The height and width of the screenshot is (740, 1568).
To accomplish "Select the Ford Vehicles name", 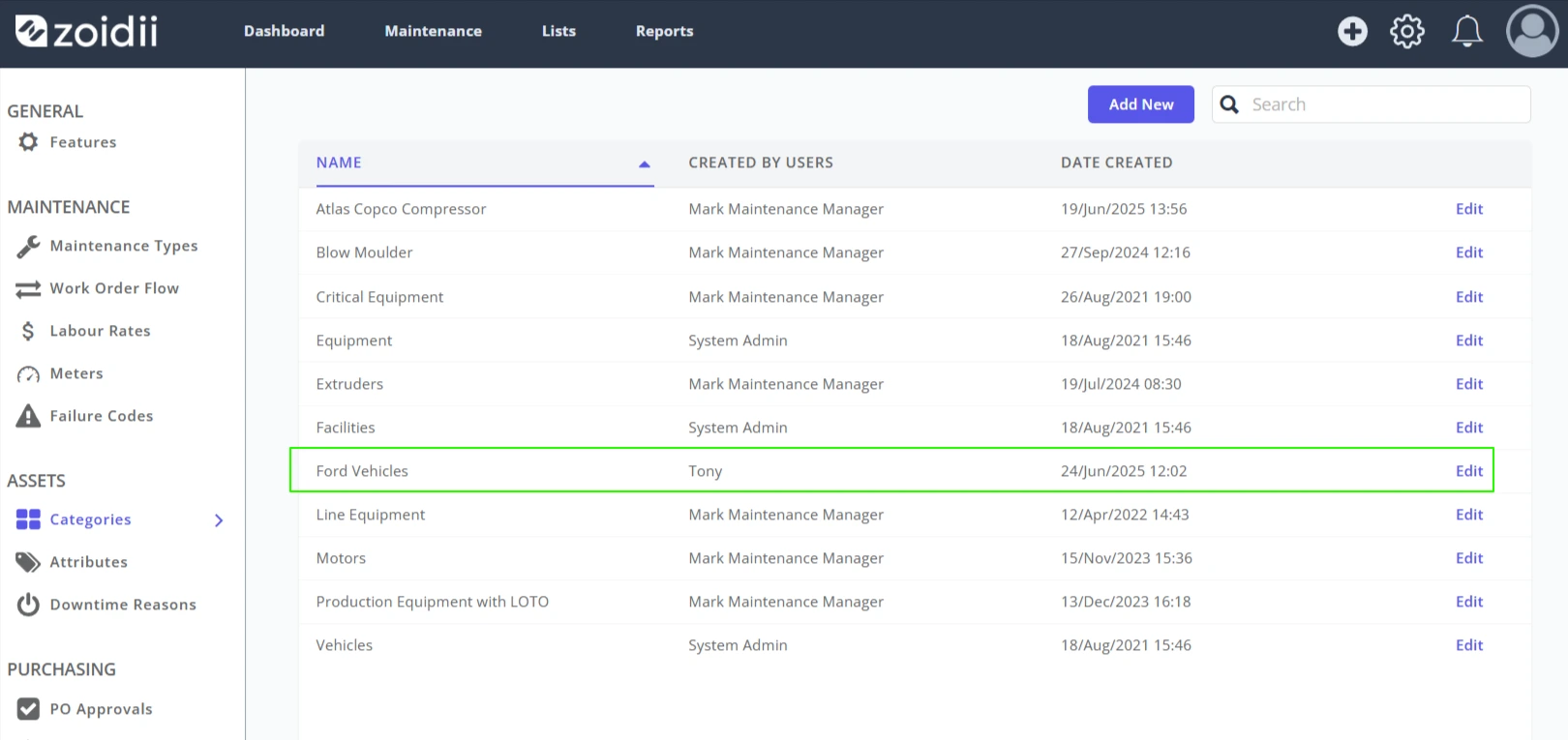I will 362,471.
